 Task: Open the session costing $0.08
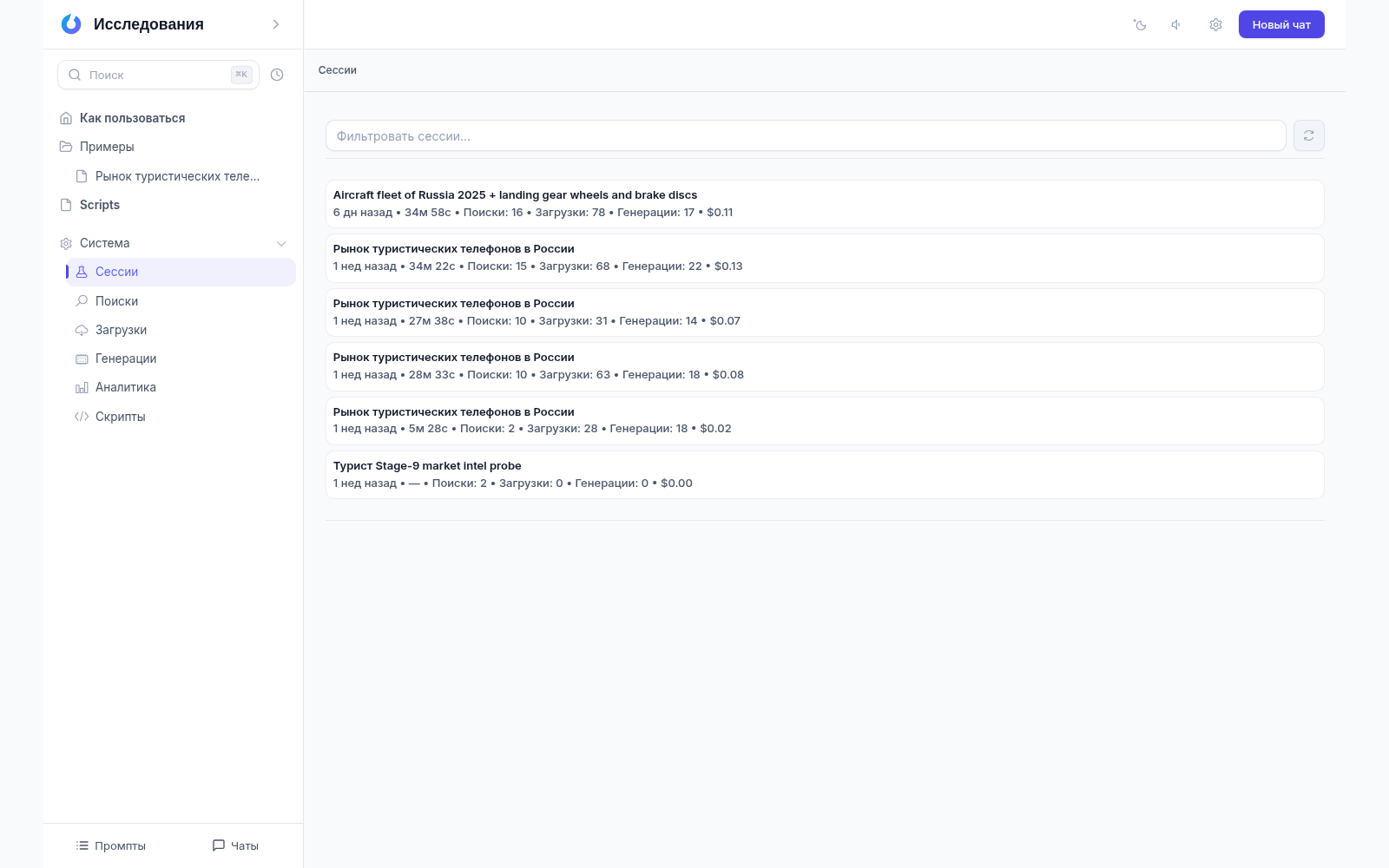(825, 366)
